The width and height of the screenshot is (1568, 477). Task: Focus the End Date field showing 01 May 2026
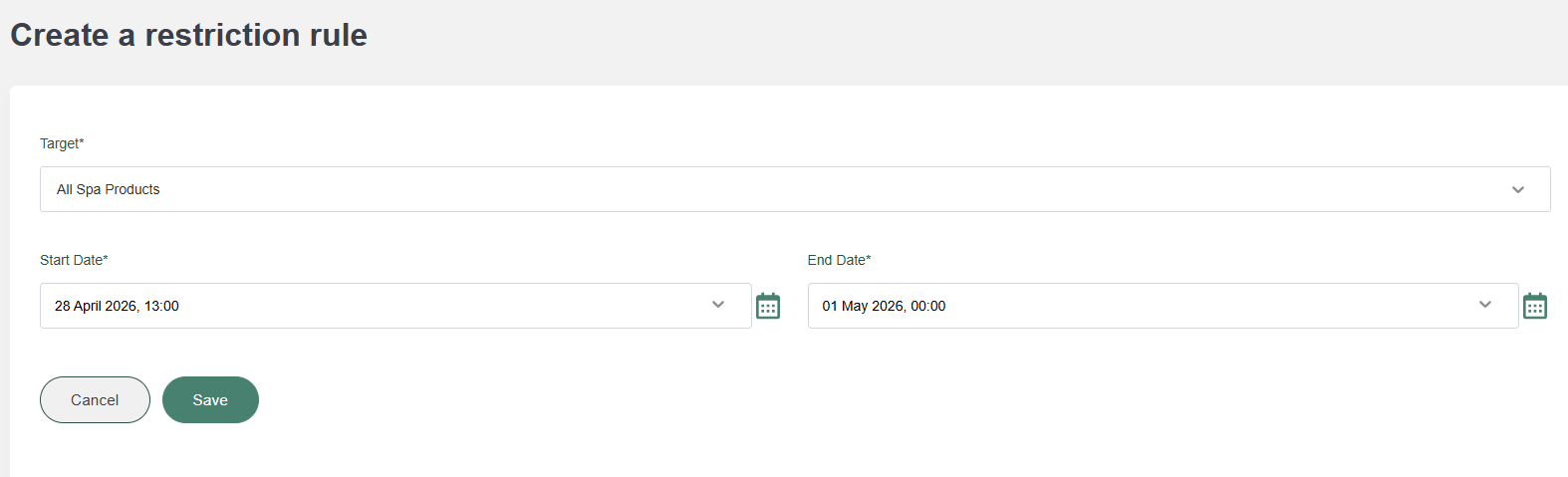coord(865,306)
